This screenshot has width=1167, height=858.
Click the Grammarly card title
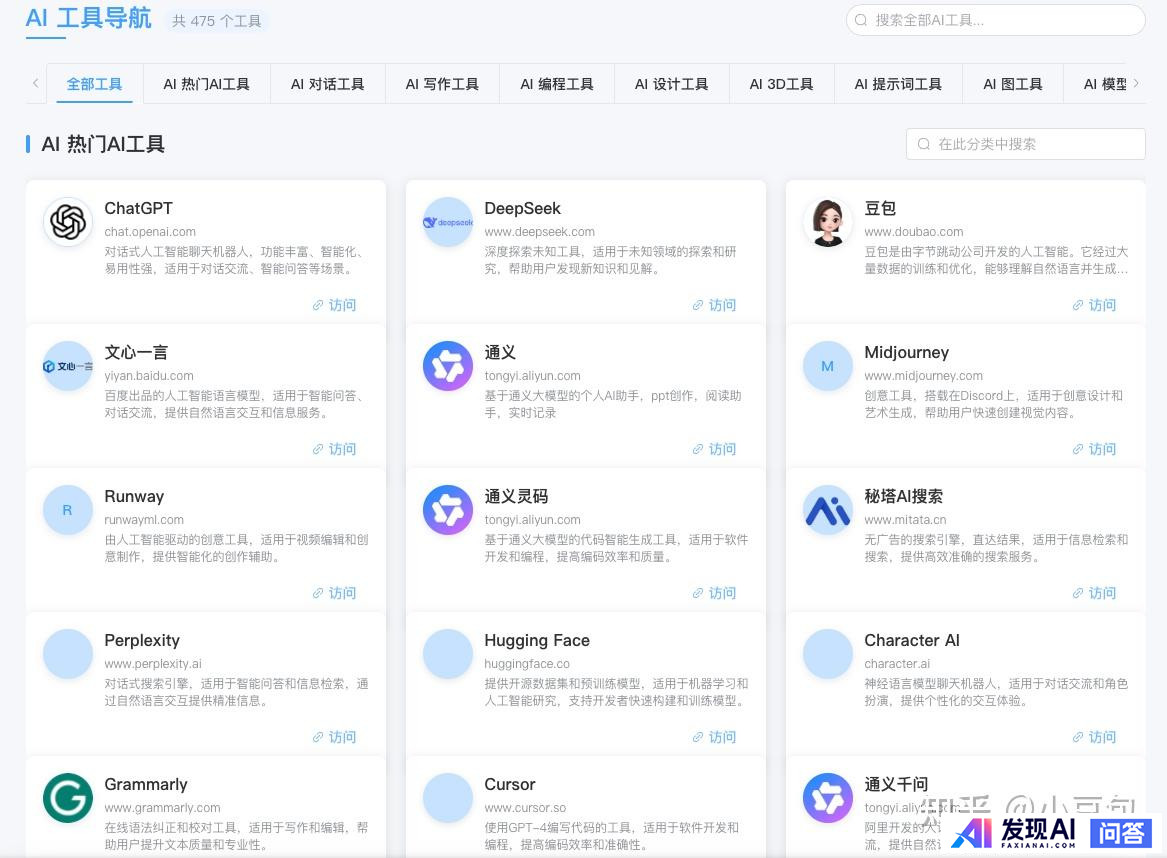146,784
